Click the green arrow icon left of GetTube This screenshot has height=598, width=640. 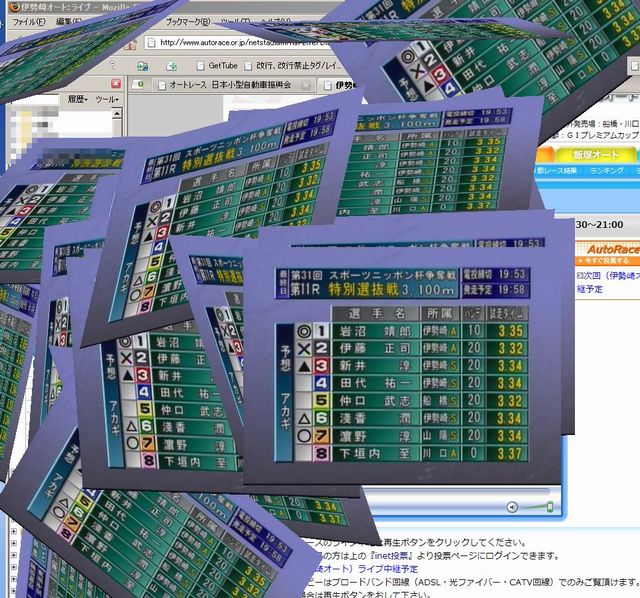(x=171, y=66)
